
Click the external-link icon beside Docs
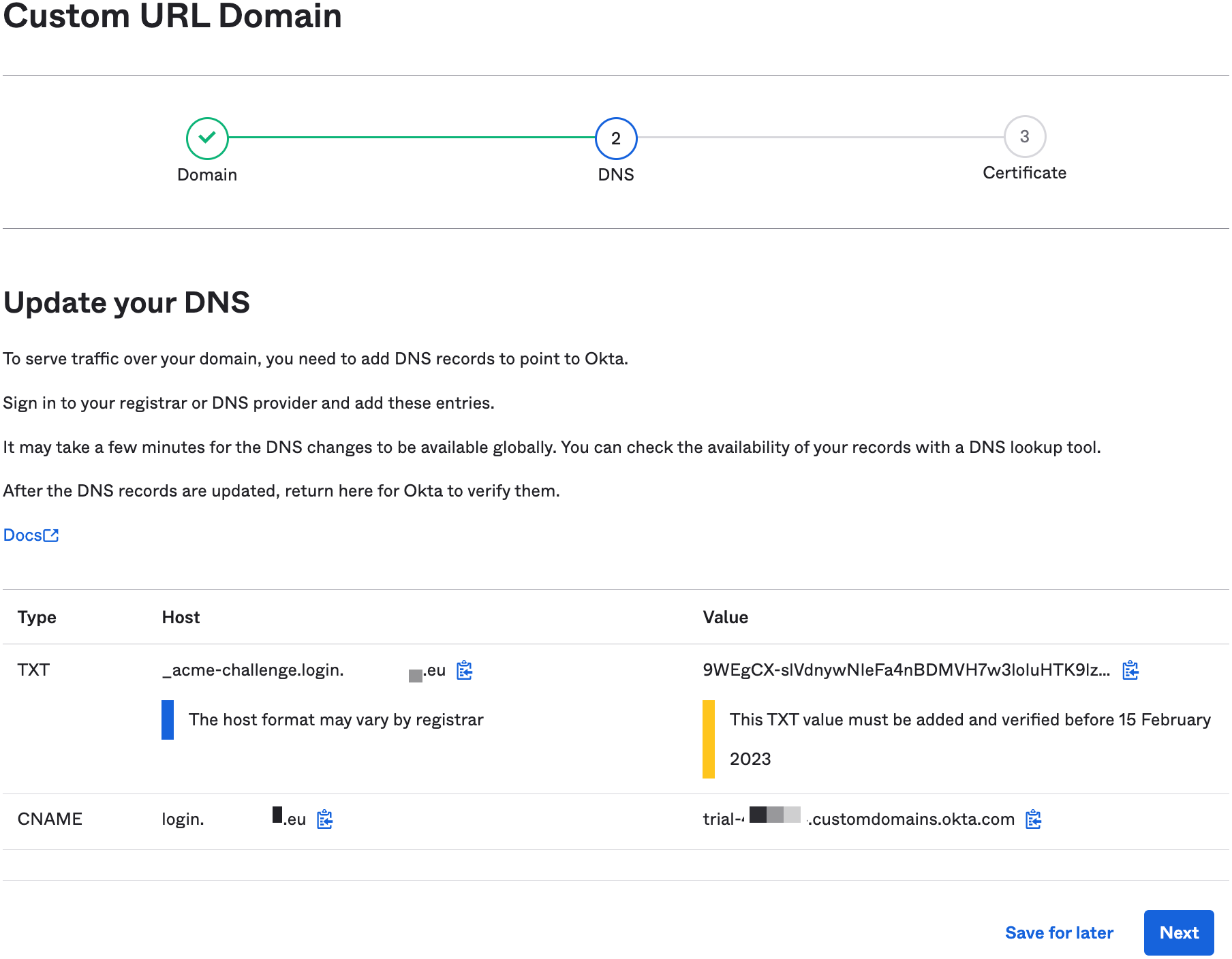pyautogui.click(x=51, y=536)
